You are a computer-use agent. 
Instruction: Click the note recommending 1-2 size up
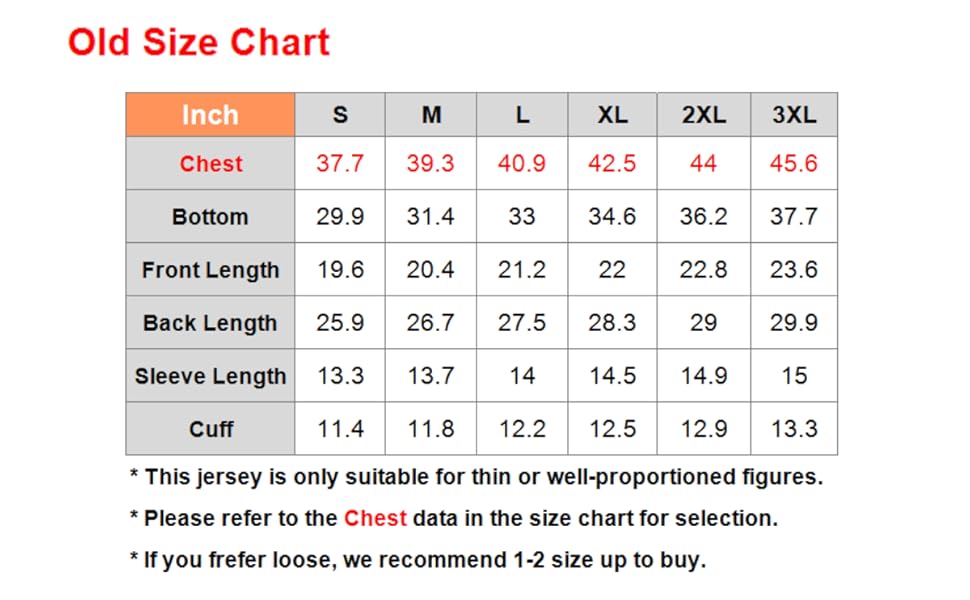(418, 560)
